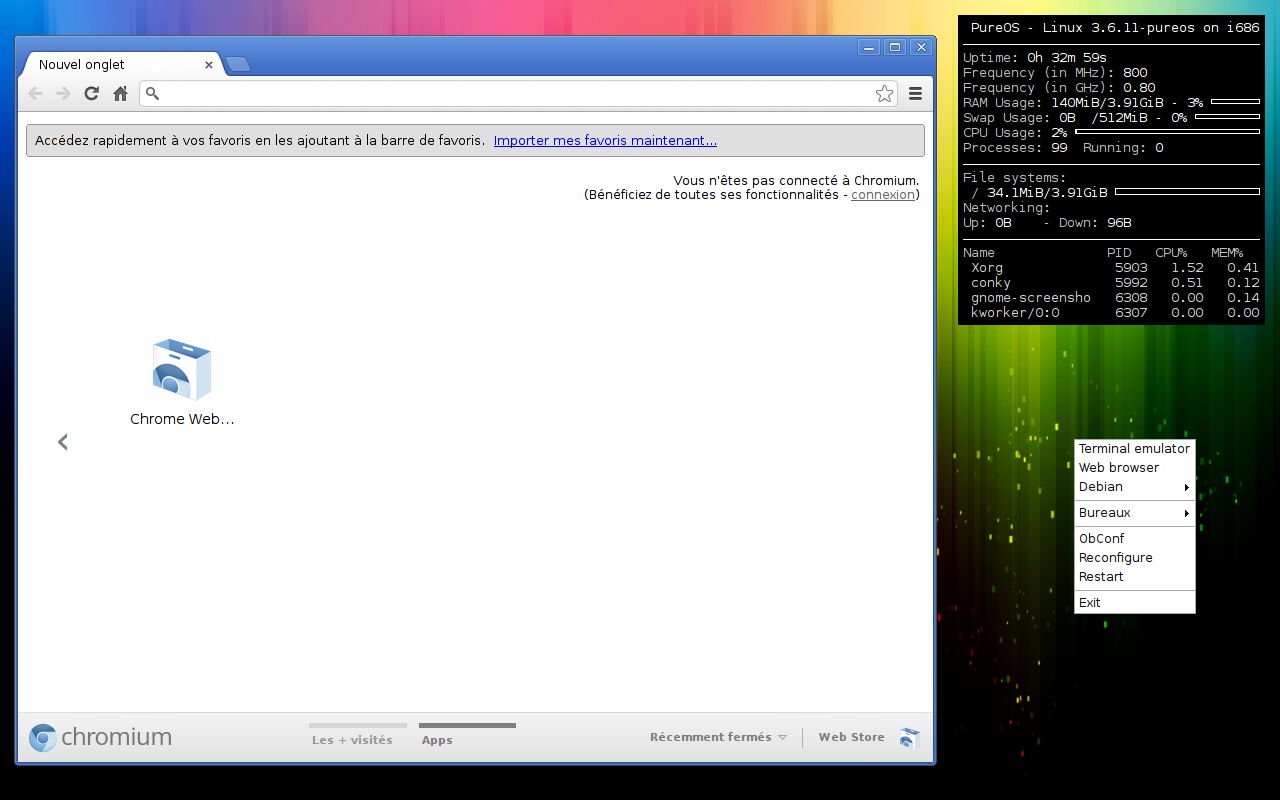The height and width of the screenshot is (800, 1280).
Task: Click the connexion sign-in link
Action: pos(882,195)
